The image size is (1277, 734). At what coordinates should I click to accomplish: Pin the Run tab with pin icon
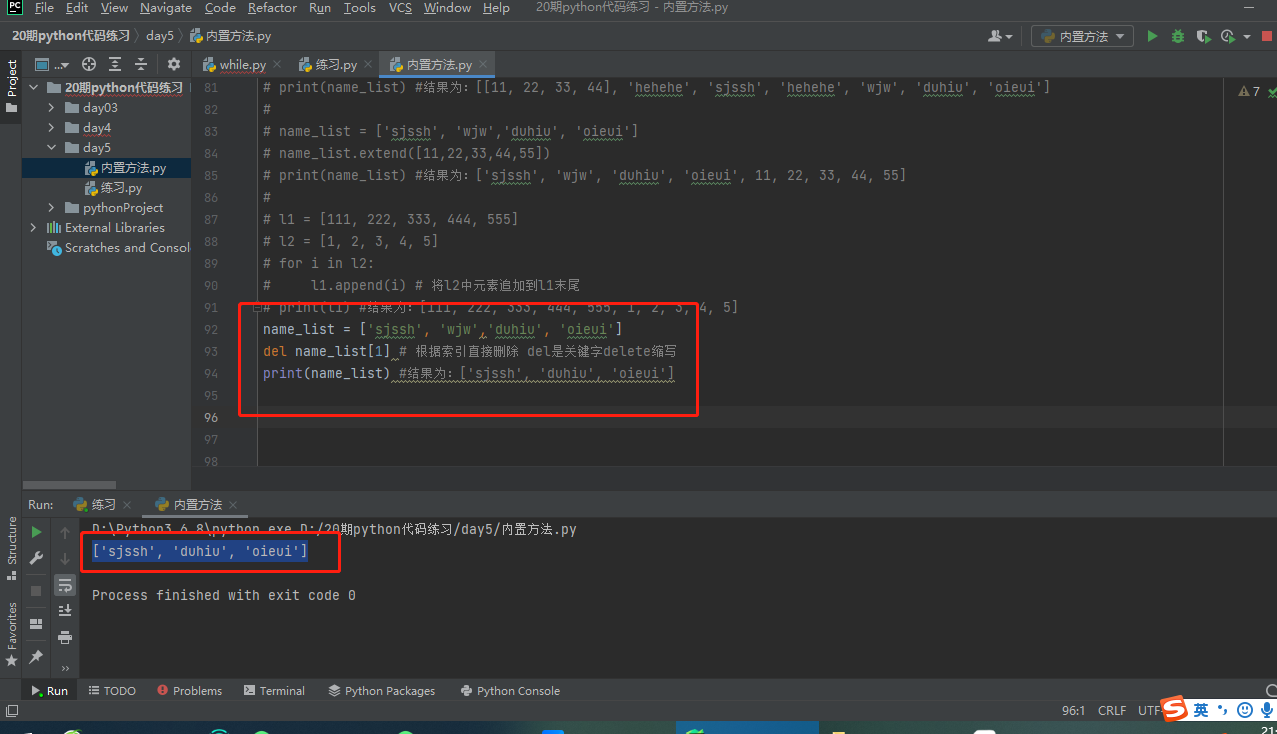coord(36,657)
